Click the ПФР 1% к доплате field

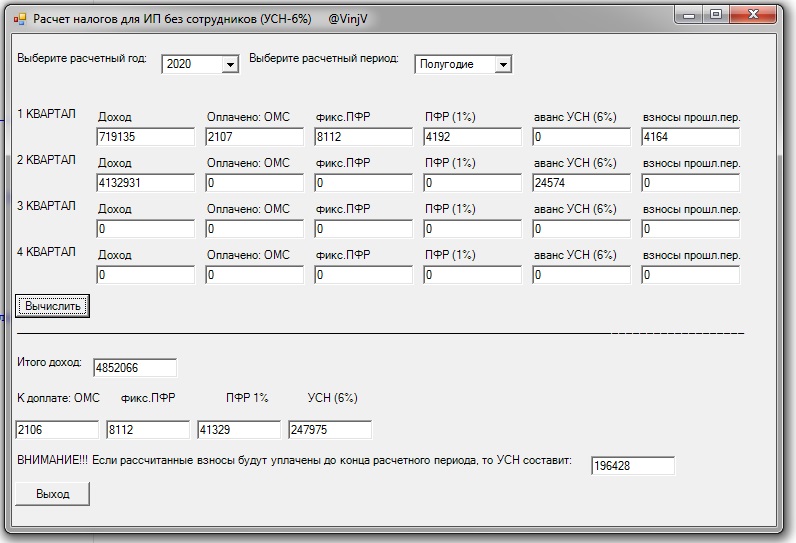pos(239,430)
